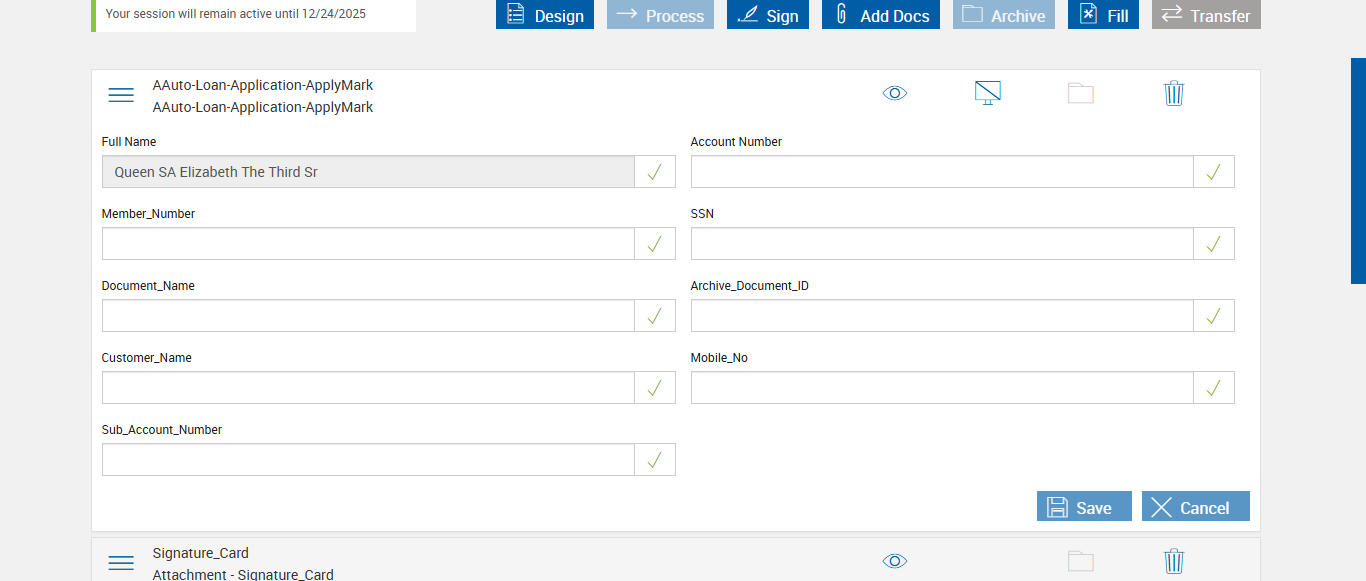This screenshot has height=581, width=1366.
Task: Click the checkmark beside SSN field
Action: click(x=1214, y=244)
